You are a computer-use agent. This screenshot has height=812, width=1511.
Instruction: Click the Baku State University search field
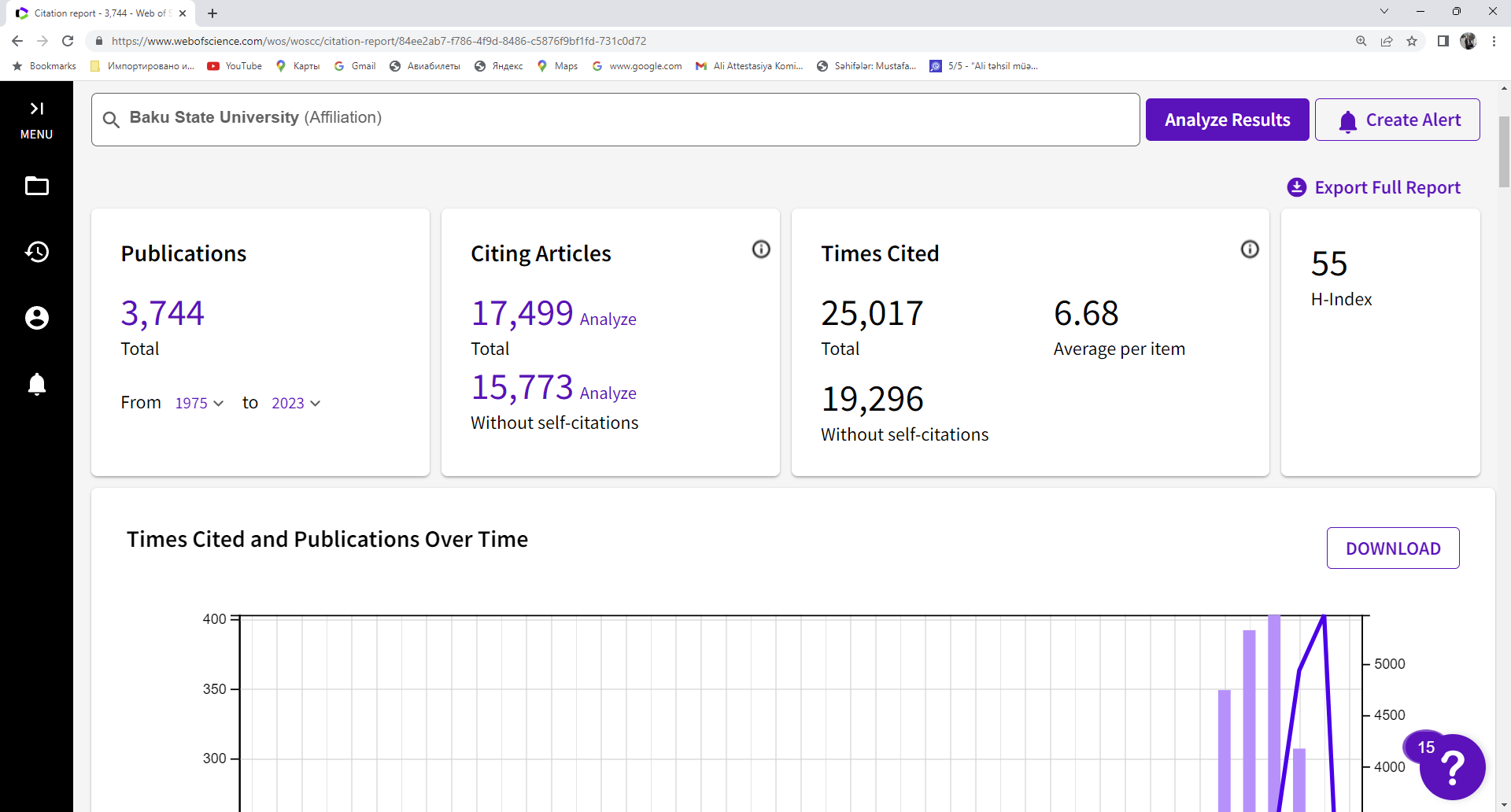coord(615,120)
